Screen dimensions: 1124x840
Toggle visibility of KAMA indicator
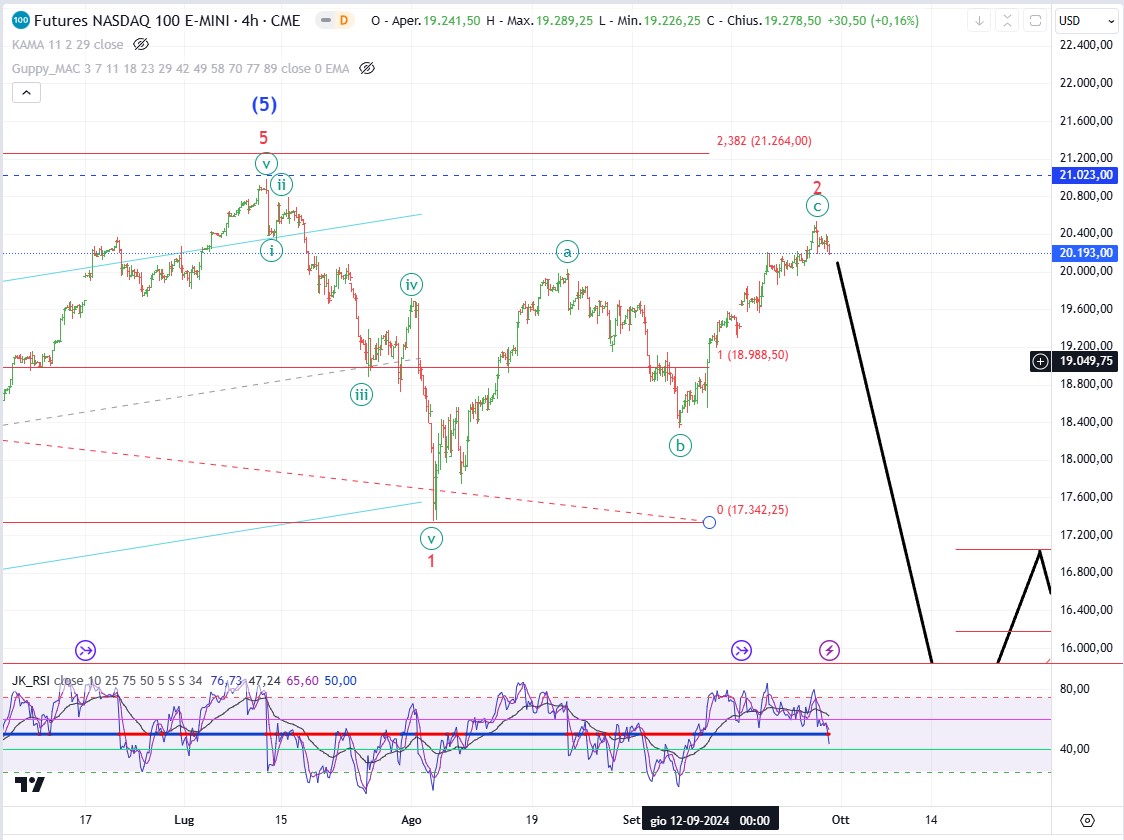pyautogui.click(x=141, y=44)
